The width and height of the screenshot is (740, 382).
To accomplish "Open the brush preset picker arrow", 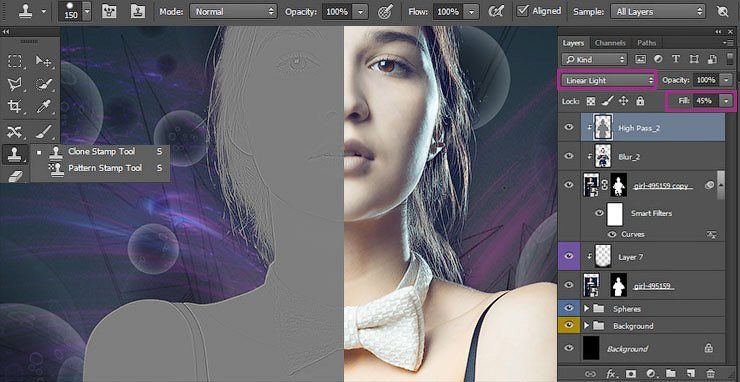I will pyautogui.click(x=87, y=12).
